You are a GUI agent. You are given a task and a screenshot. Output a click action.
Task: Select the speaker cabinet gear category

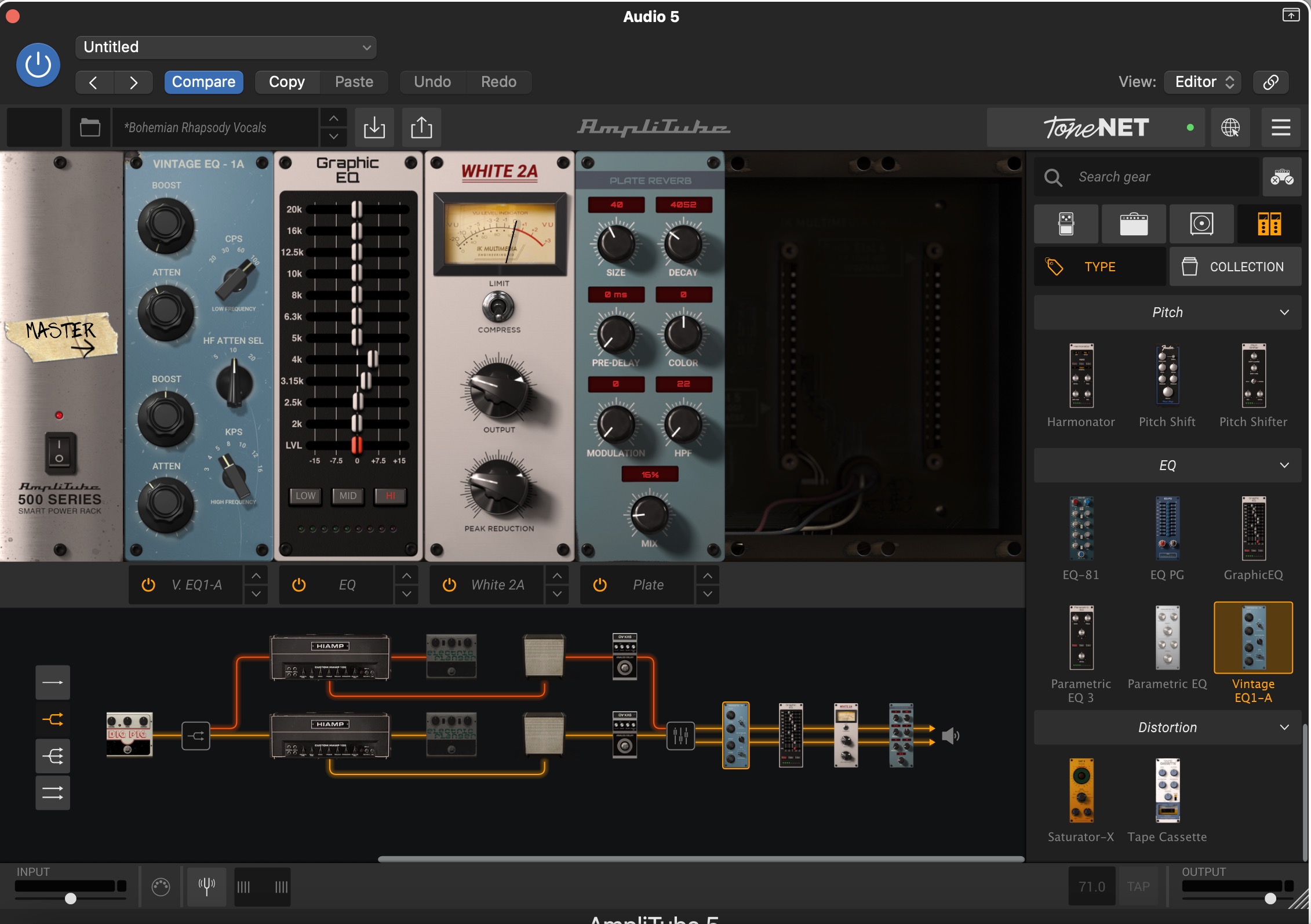1201,224
